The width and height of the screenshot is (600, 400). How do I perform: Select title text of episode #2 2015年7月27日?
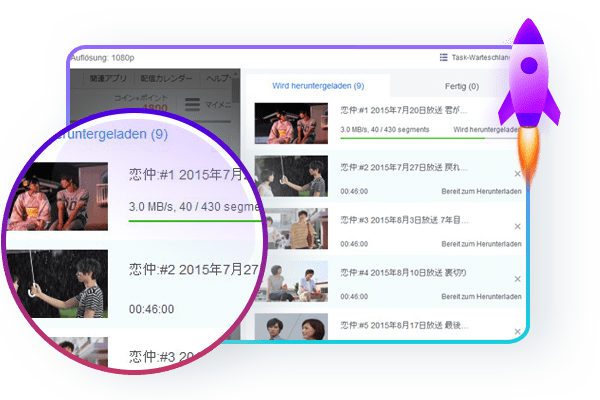pos(404,167)
